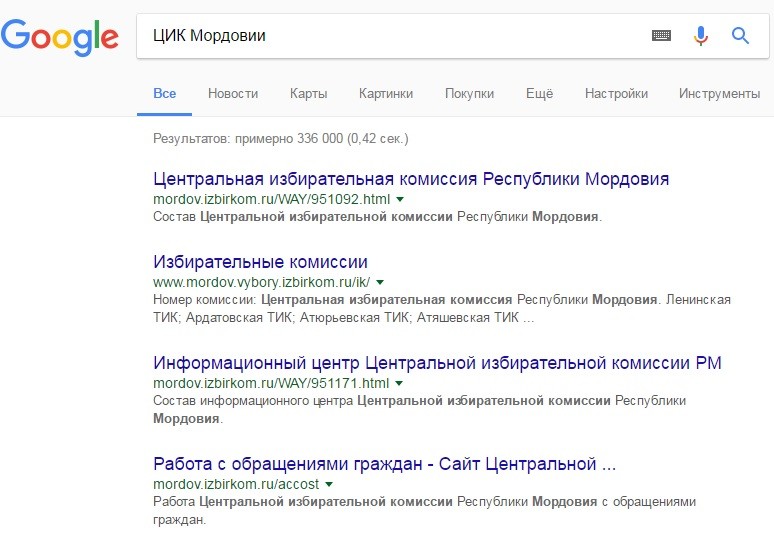Click the URL text www.mordov.vybory.izbirkom.ru/ik/
This screenshot has width=774, height=547.
coord(262,282)
